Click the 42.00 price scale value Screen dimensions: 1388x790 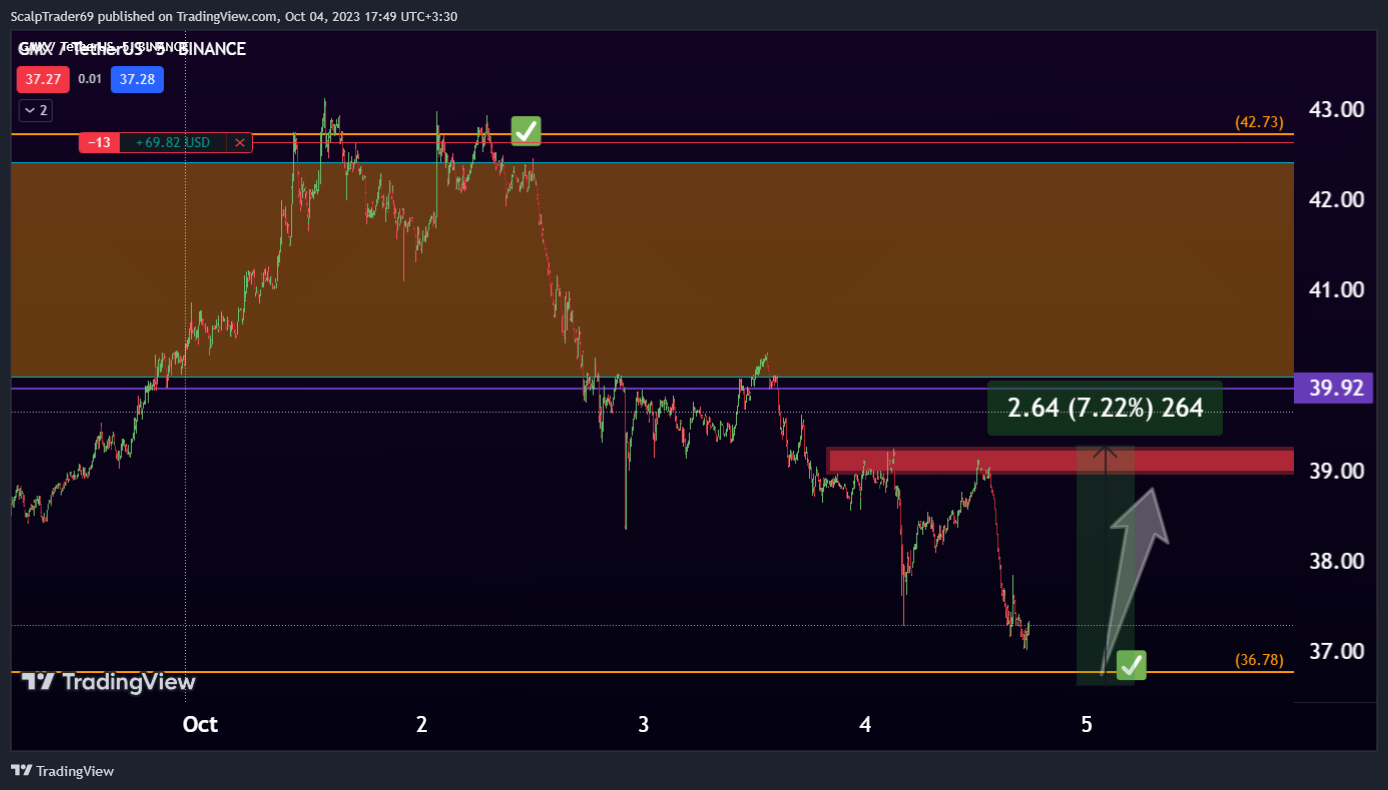click(x=1338, y=199)
